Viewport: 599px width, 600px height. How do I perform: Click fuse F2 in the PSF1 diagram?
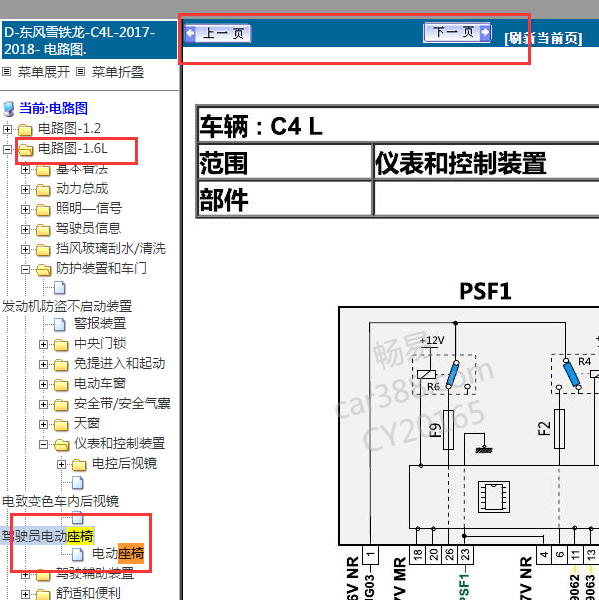559,429
